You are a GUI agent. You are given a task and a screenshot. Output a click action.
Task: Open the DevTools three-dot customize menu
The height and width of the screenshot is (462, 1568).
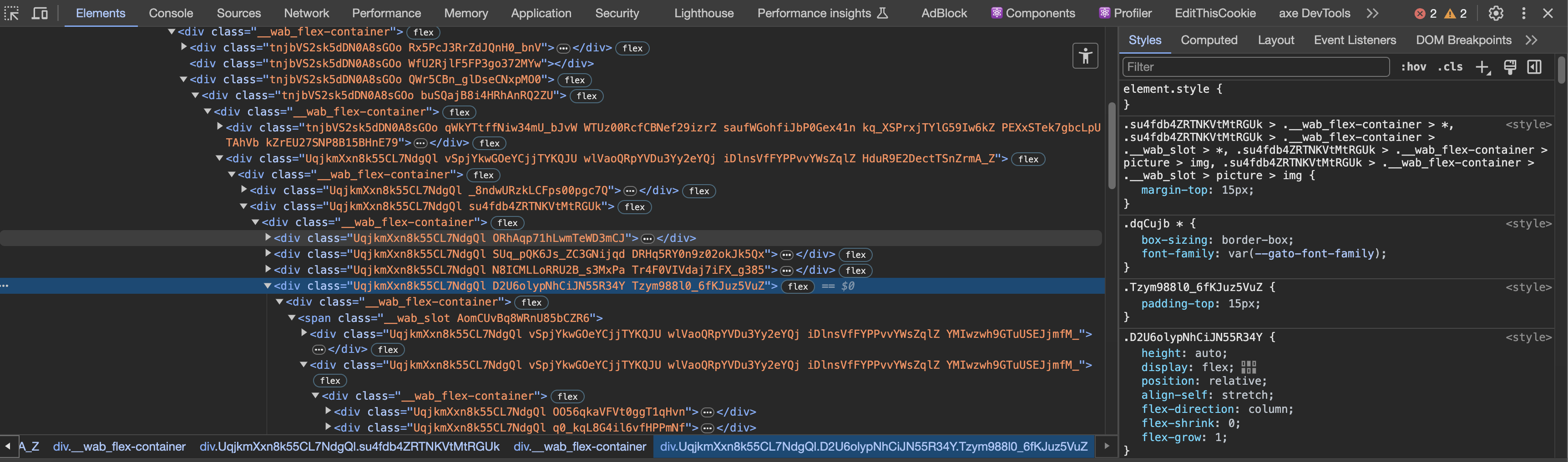point(1523,13)
